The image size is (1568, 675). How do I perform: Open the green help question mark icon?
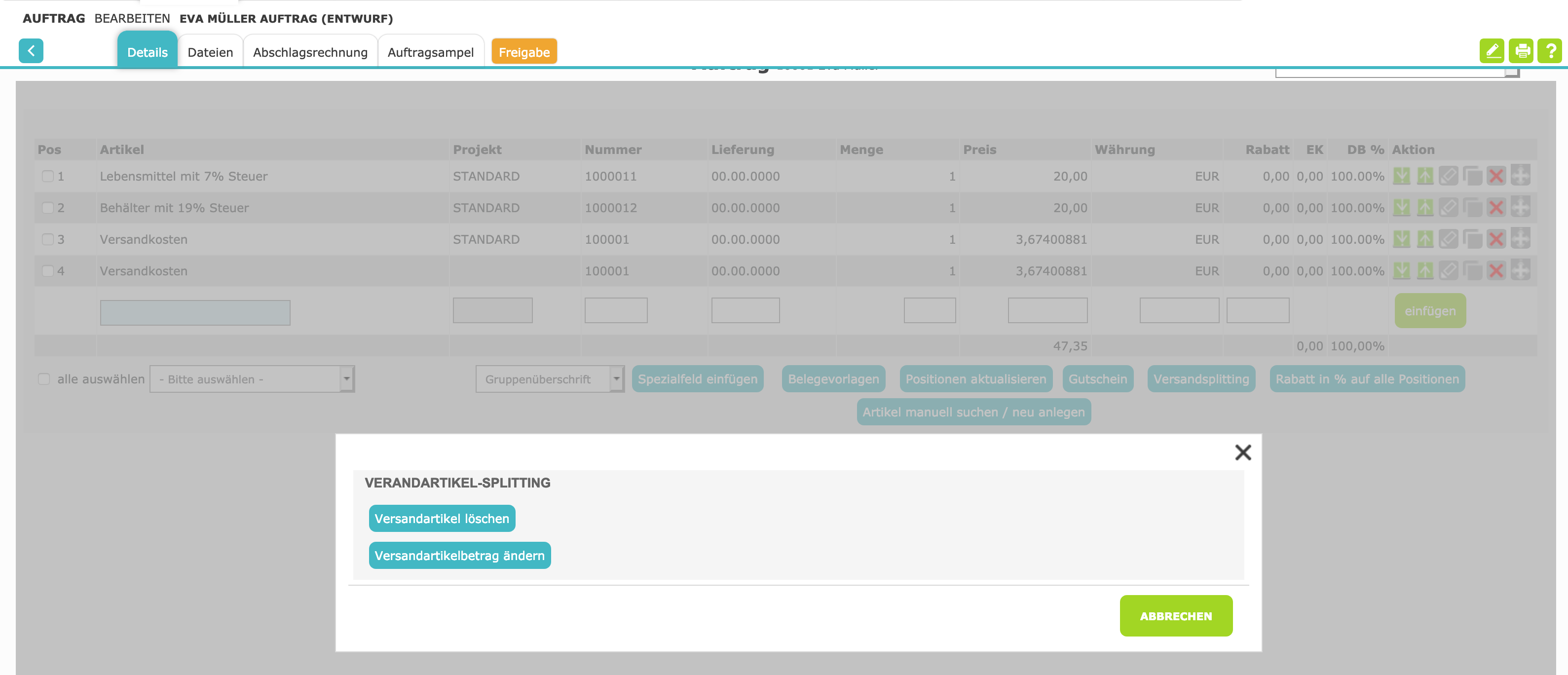1550,50
